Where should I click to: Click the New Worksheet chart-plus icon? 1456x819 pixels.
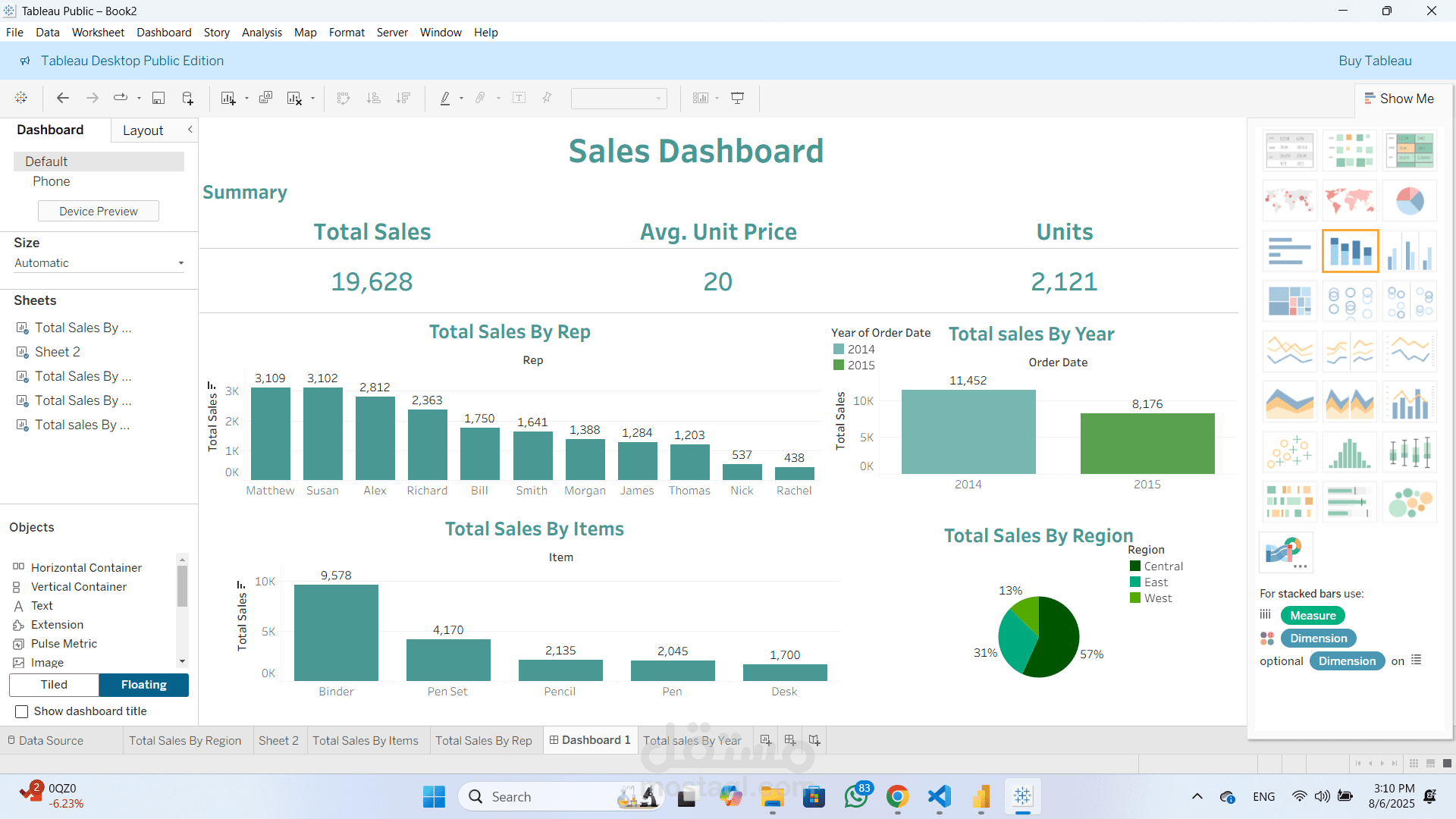tap(227, 98)
